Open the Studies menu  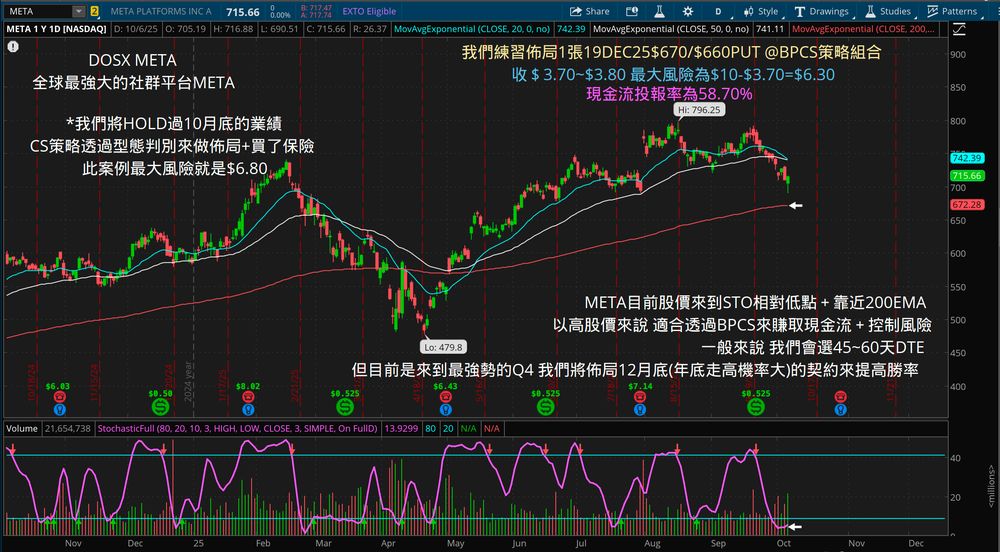[x=888, y=11]
